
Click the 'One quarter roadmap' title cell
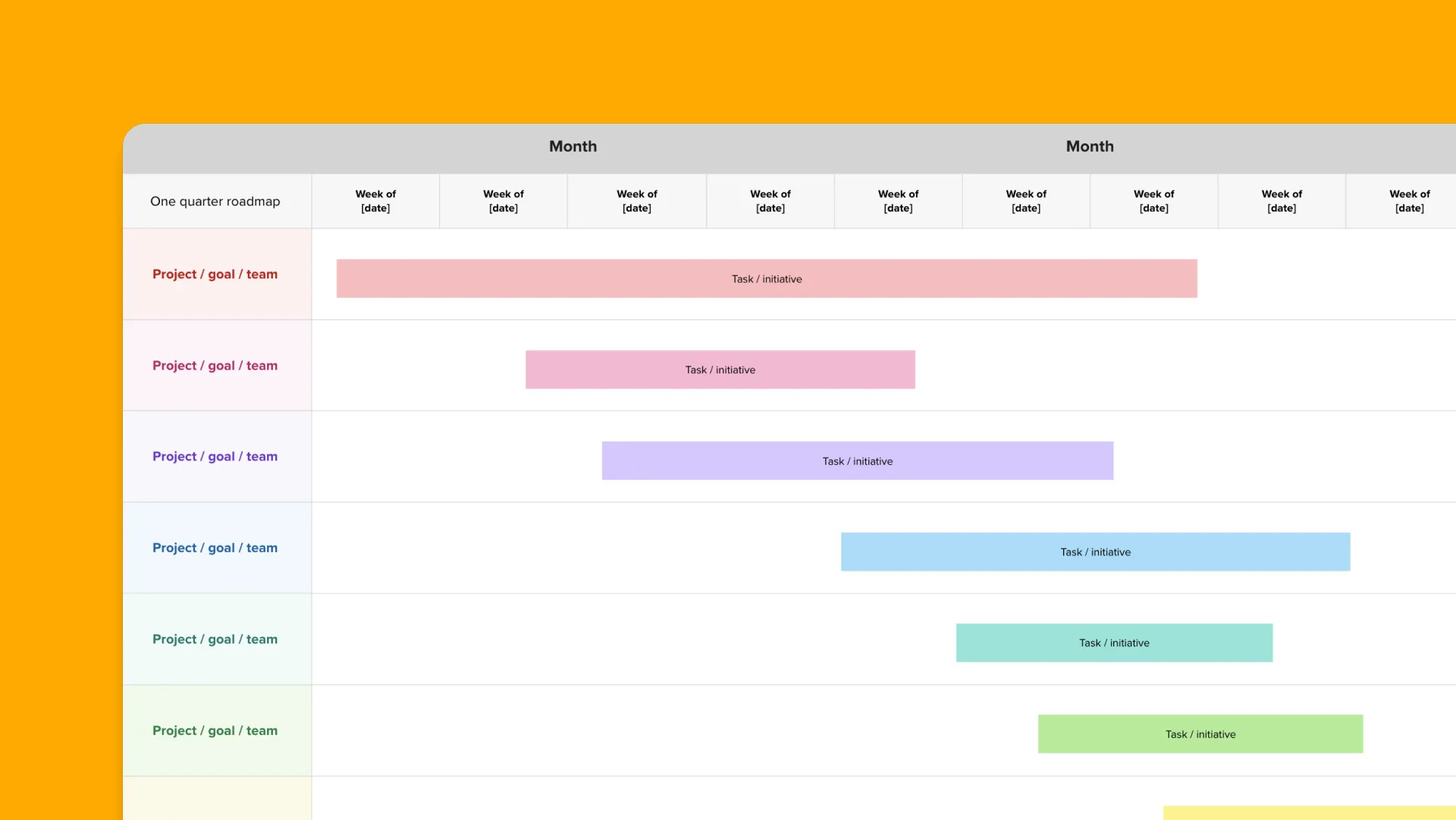click(217, 201)
